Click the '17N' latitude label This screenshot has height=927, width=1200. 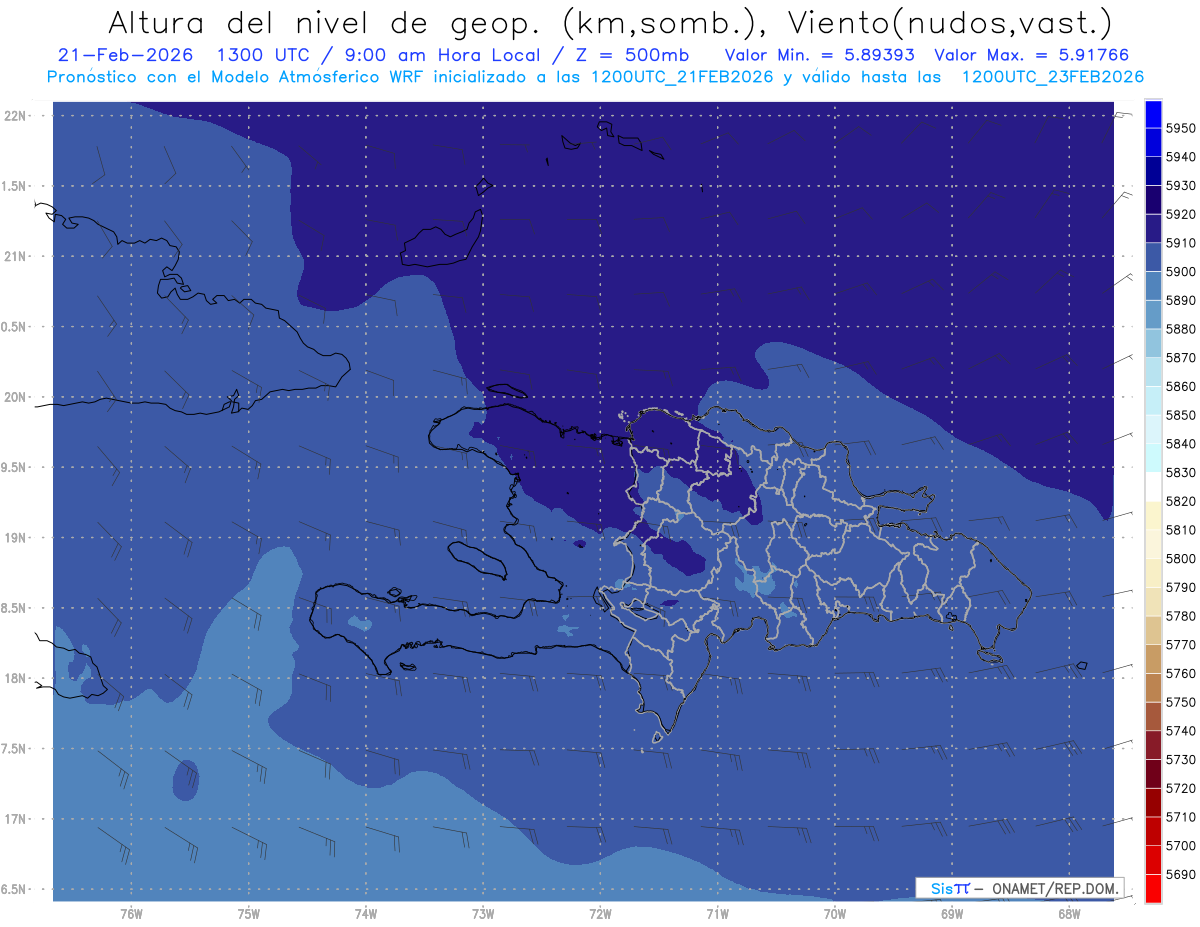[x=17, y=819]
